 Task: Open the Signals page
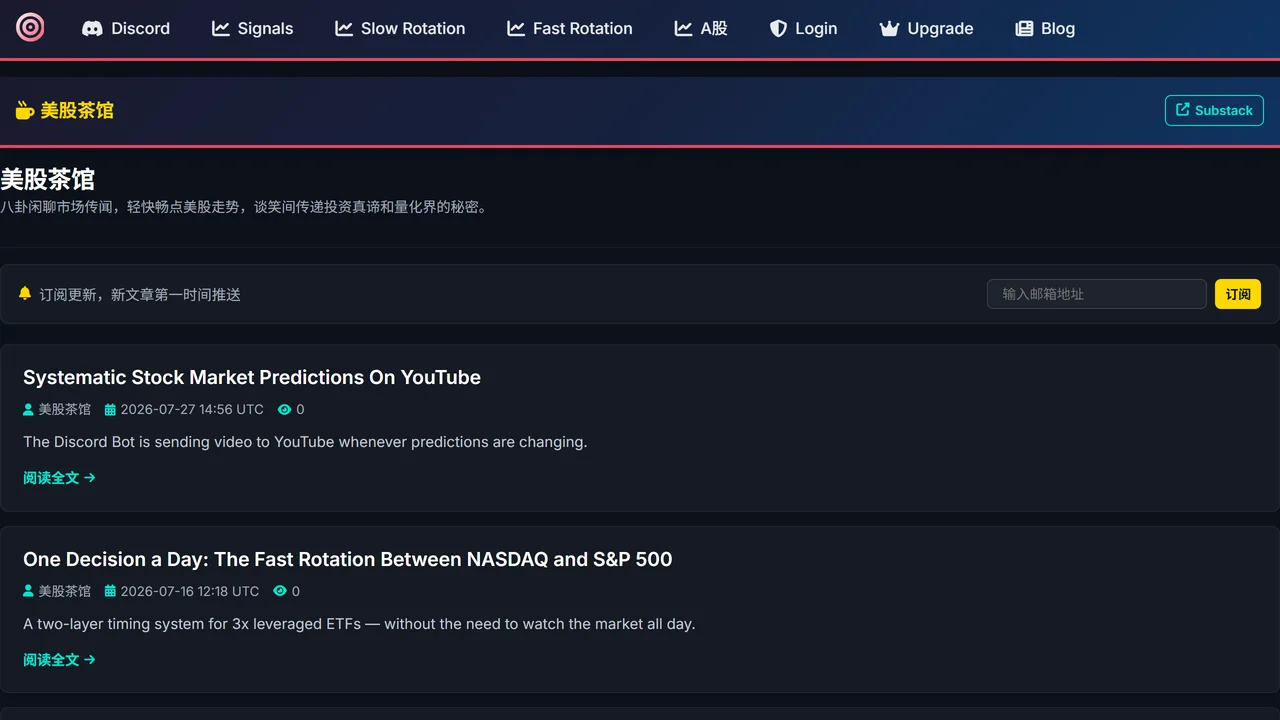[253, 29]
